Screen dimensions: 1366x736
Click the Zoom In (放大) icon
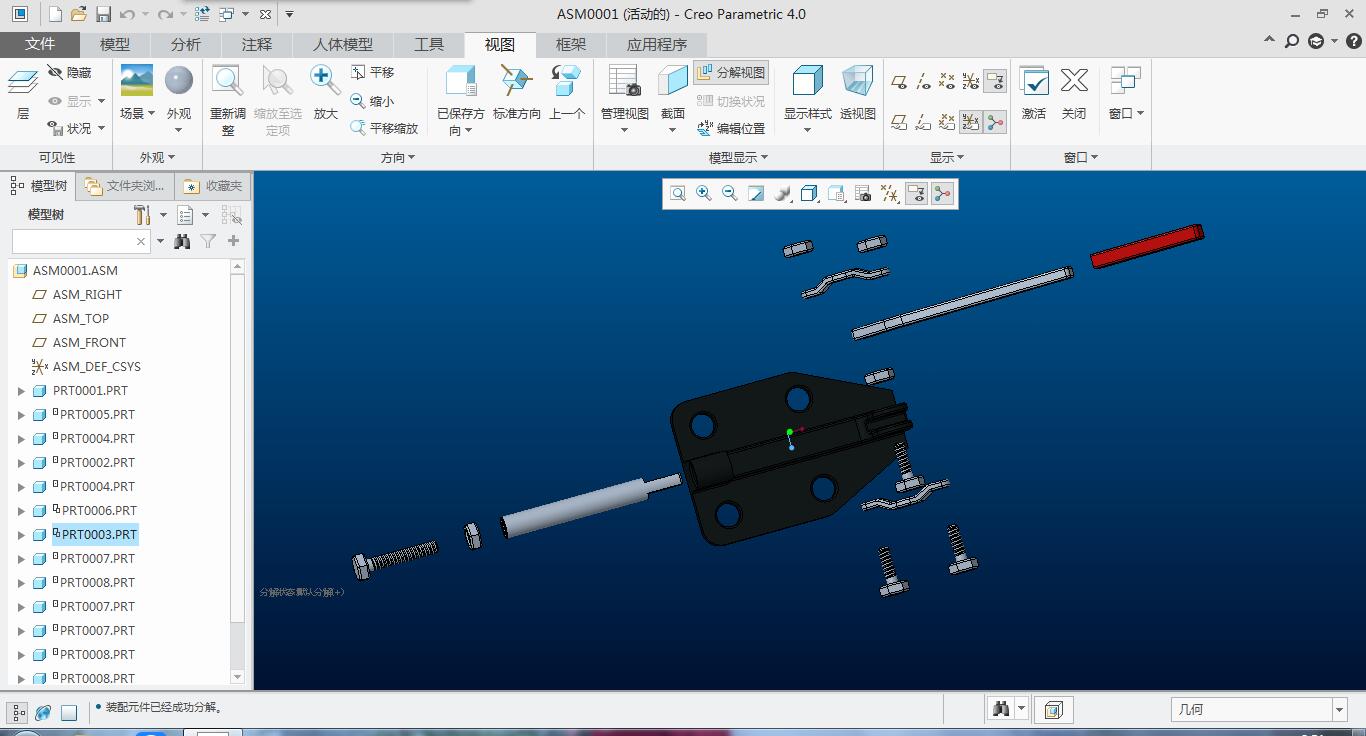pos(325,93)
